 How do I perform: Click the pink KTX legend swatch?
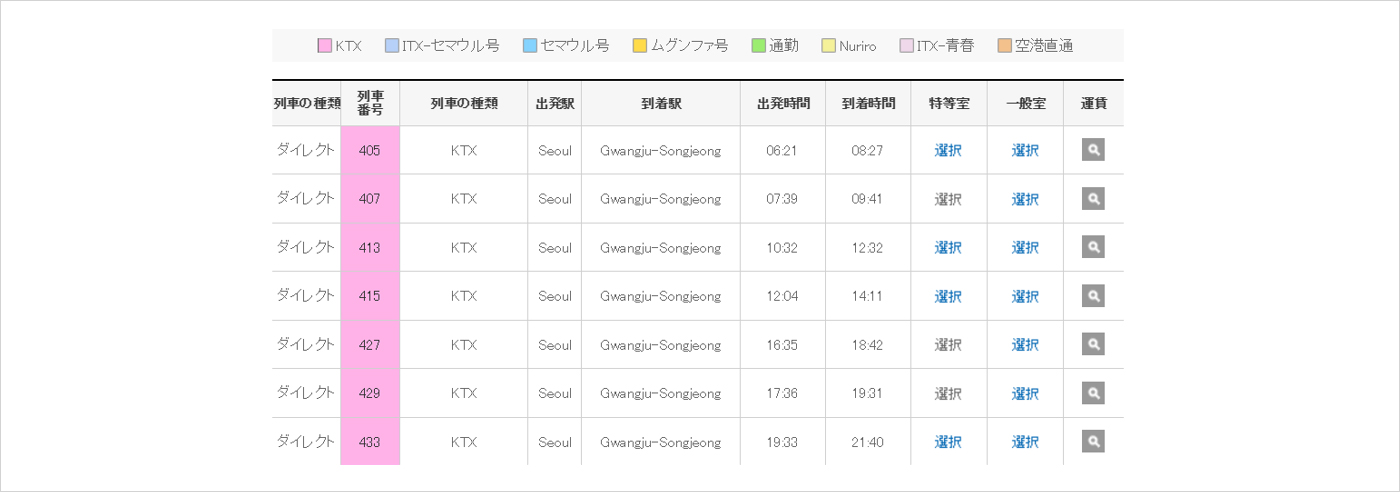(x=324, y=46)
